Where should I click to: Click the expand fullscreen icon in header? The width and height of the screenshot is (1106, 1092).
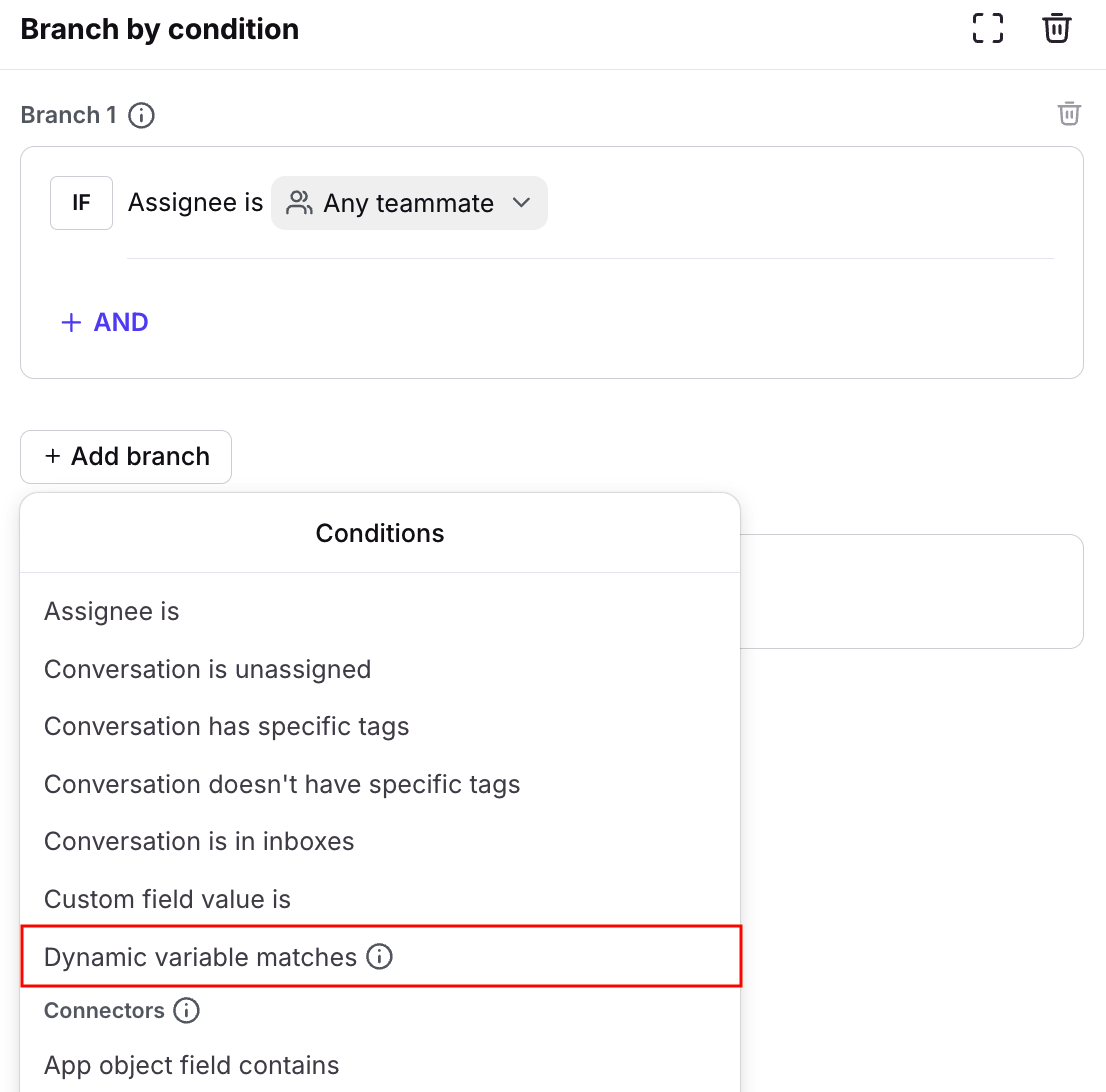(988, 28)
